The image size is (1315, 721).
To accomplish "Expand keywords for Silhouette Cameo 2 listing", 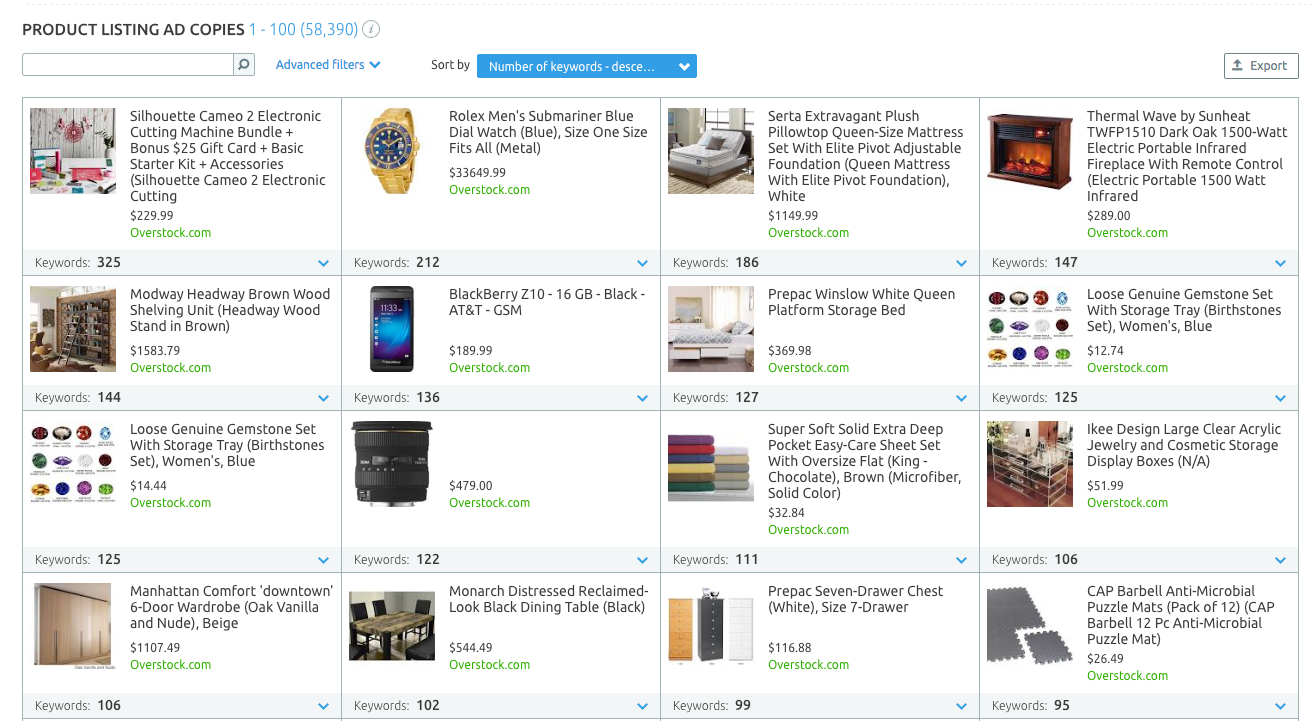I will (x=323, y=263).
